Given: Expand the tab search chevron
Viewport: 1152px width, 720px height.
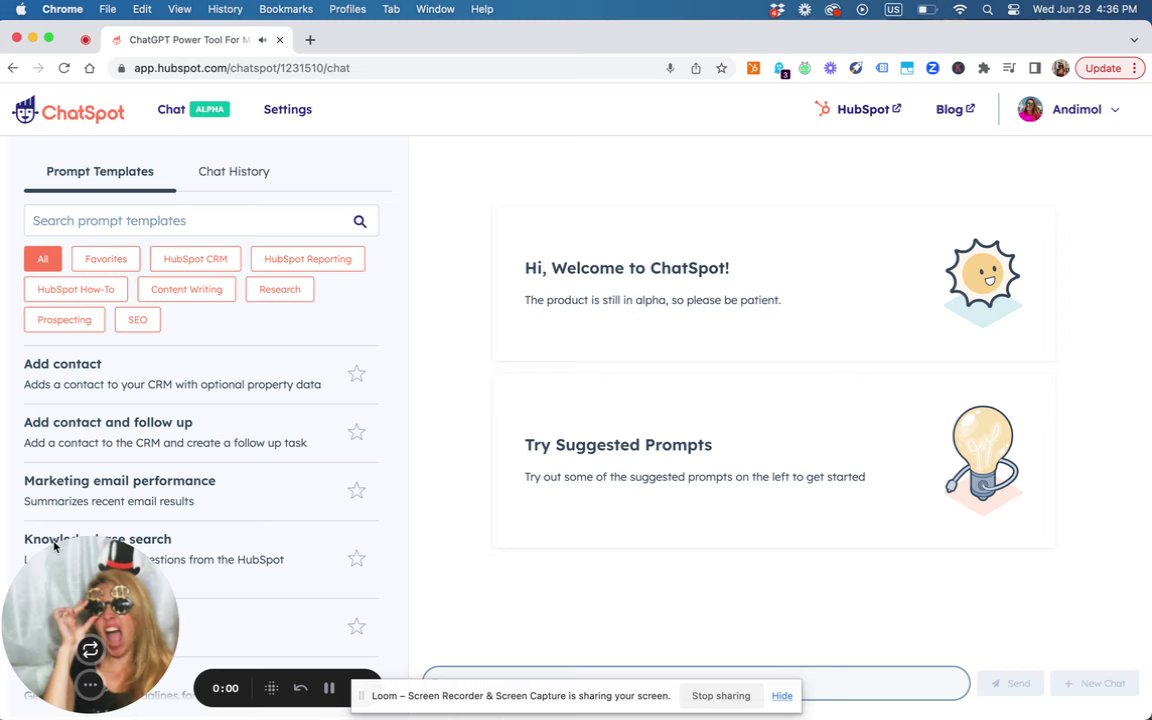Looking at the screenshot, I should 1134,40.
